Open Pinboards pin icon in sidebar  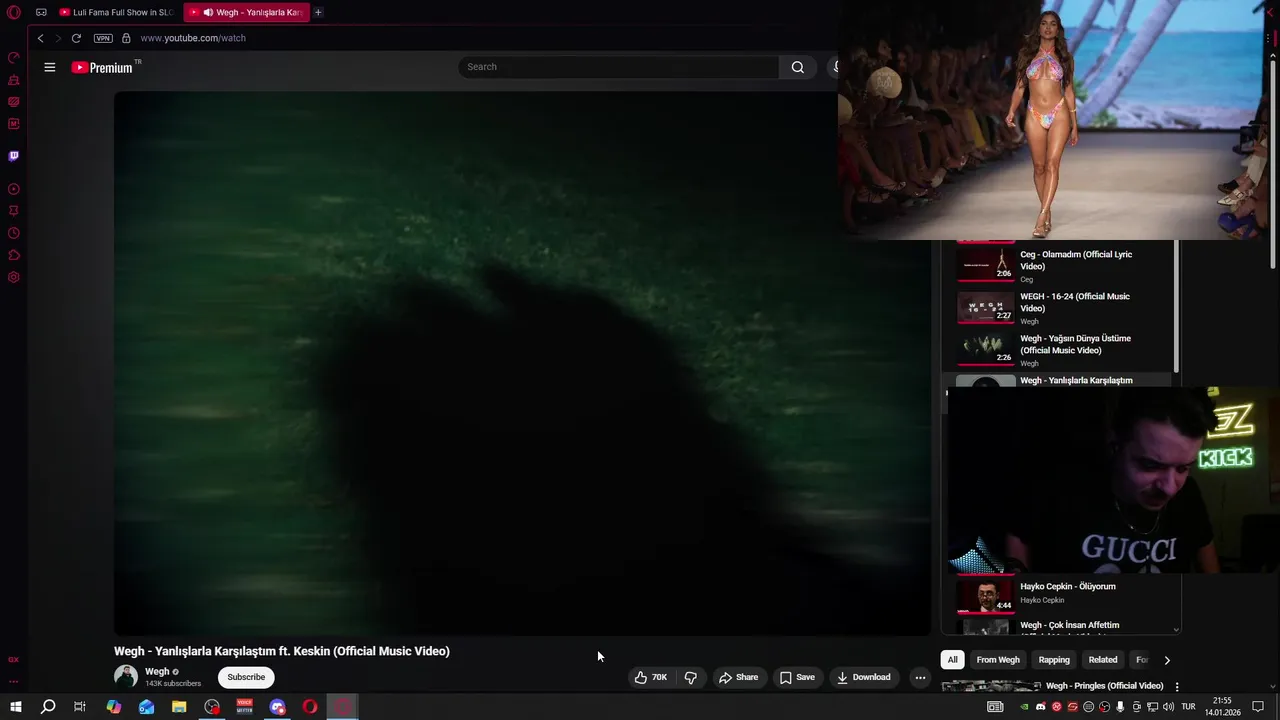[14, 211]
